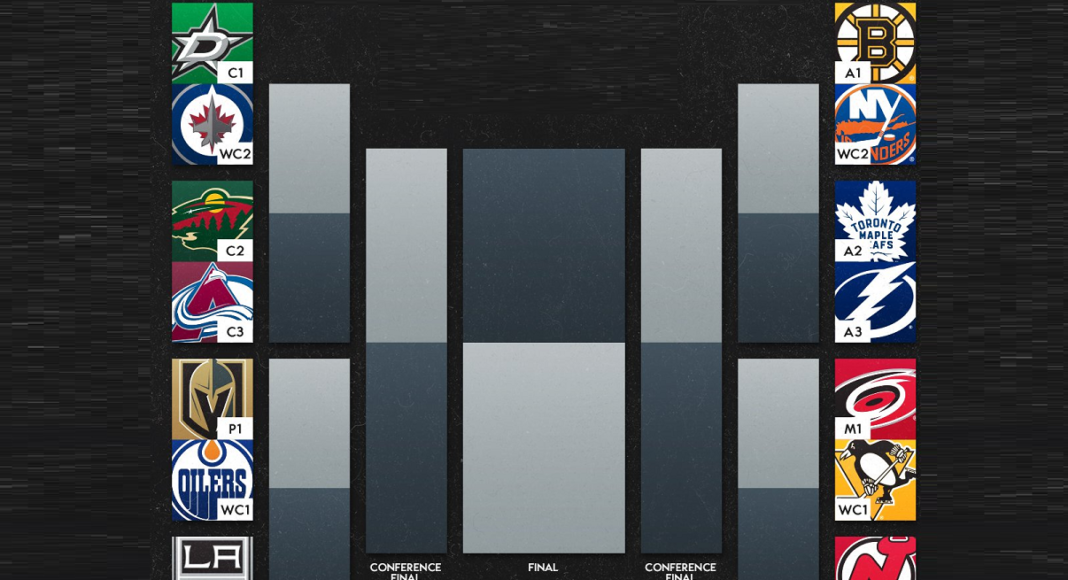Select the light lower slot of the Final

point(544,448)
